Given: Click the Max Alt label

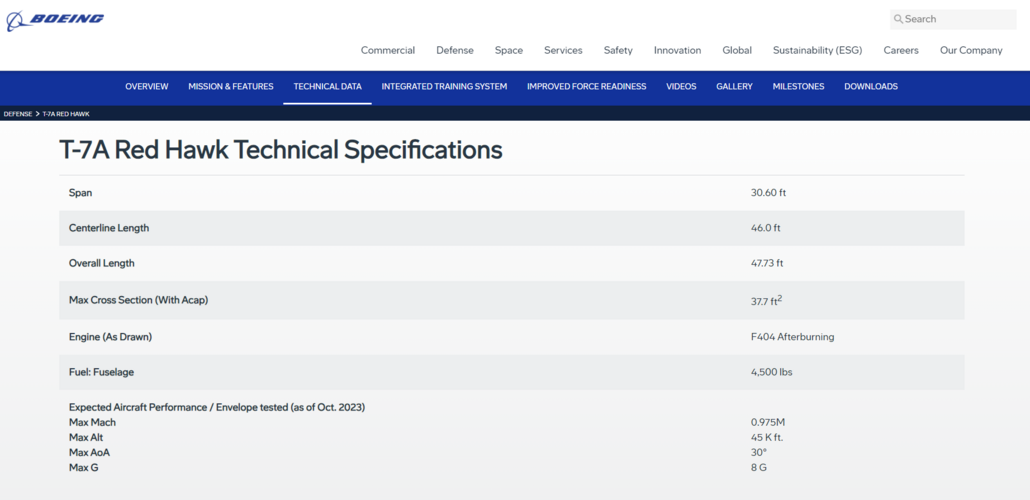Looking at the screenshot, I should click(x=86, y=438).
